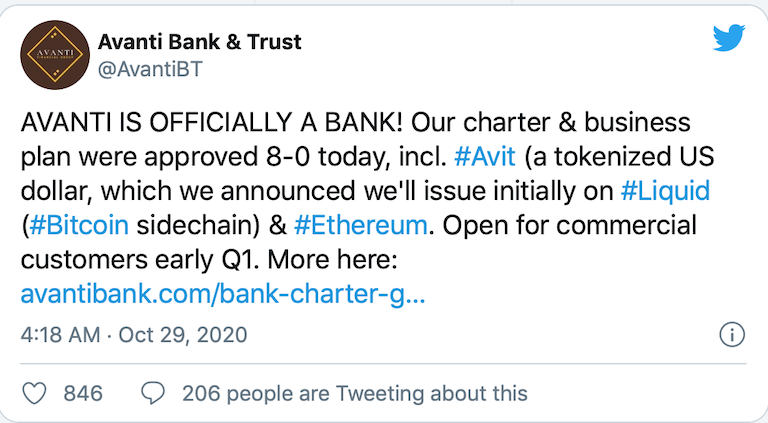Viewport: 768px width, 423px height.
Task: Like the tweet with the heart icon
Action: coord(35,394)
